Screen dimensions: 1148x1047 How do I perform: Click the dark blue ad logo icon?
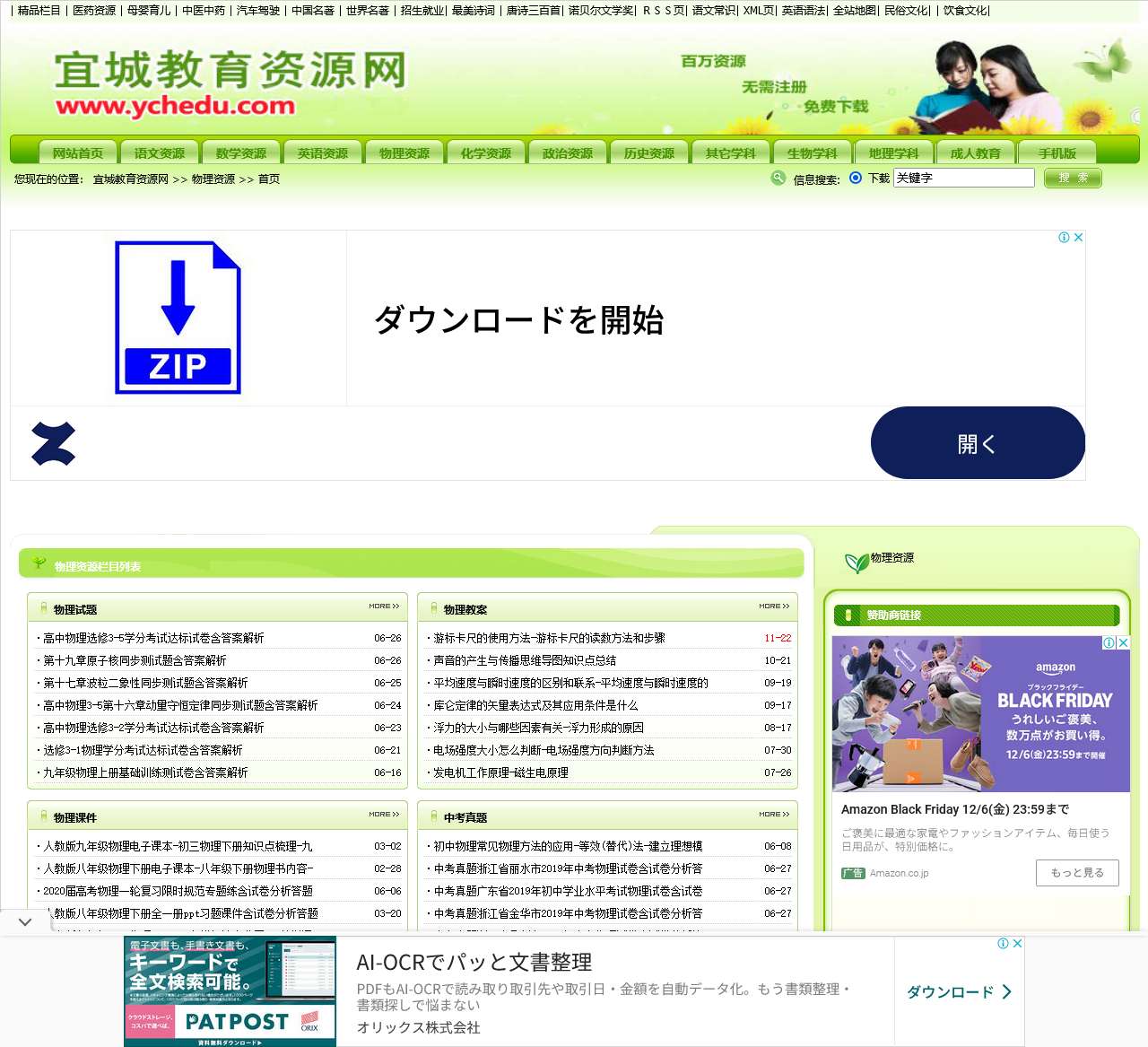(x=54, y=444)
